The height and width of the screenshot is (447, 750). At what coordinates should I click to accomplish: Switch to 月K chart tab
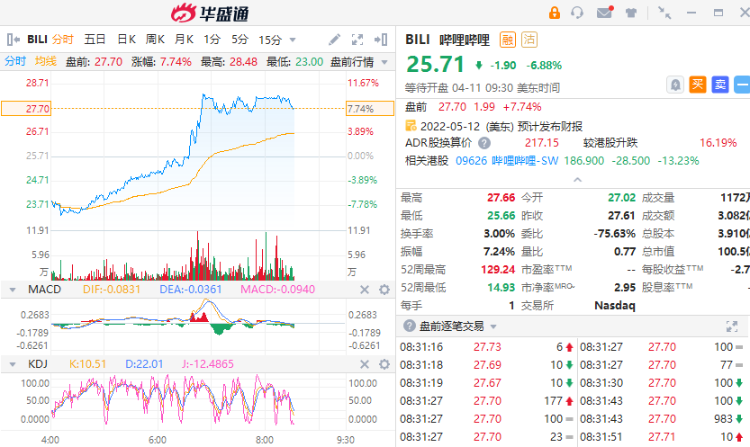tap(184, 39)
